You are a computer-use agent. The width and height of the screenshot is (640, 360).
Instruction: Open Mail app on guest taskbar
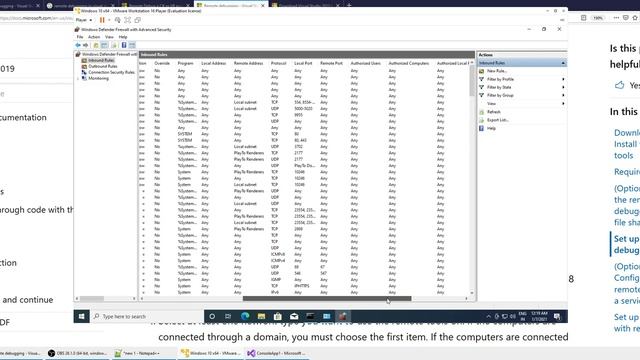294,316
